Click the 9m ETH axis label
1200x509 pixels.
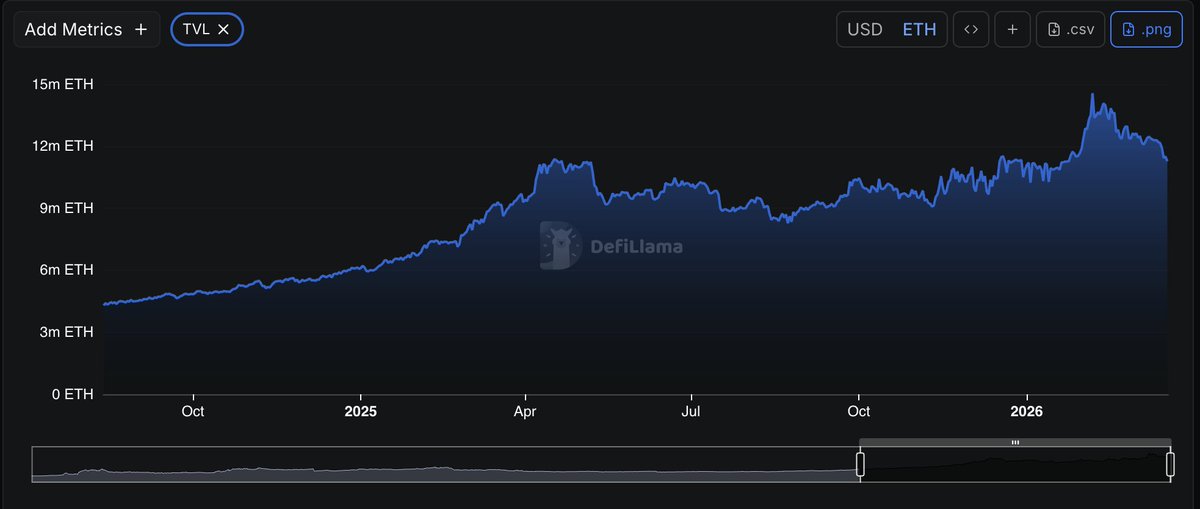pos(67,208)
